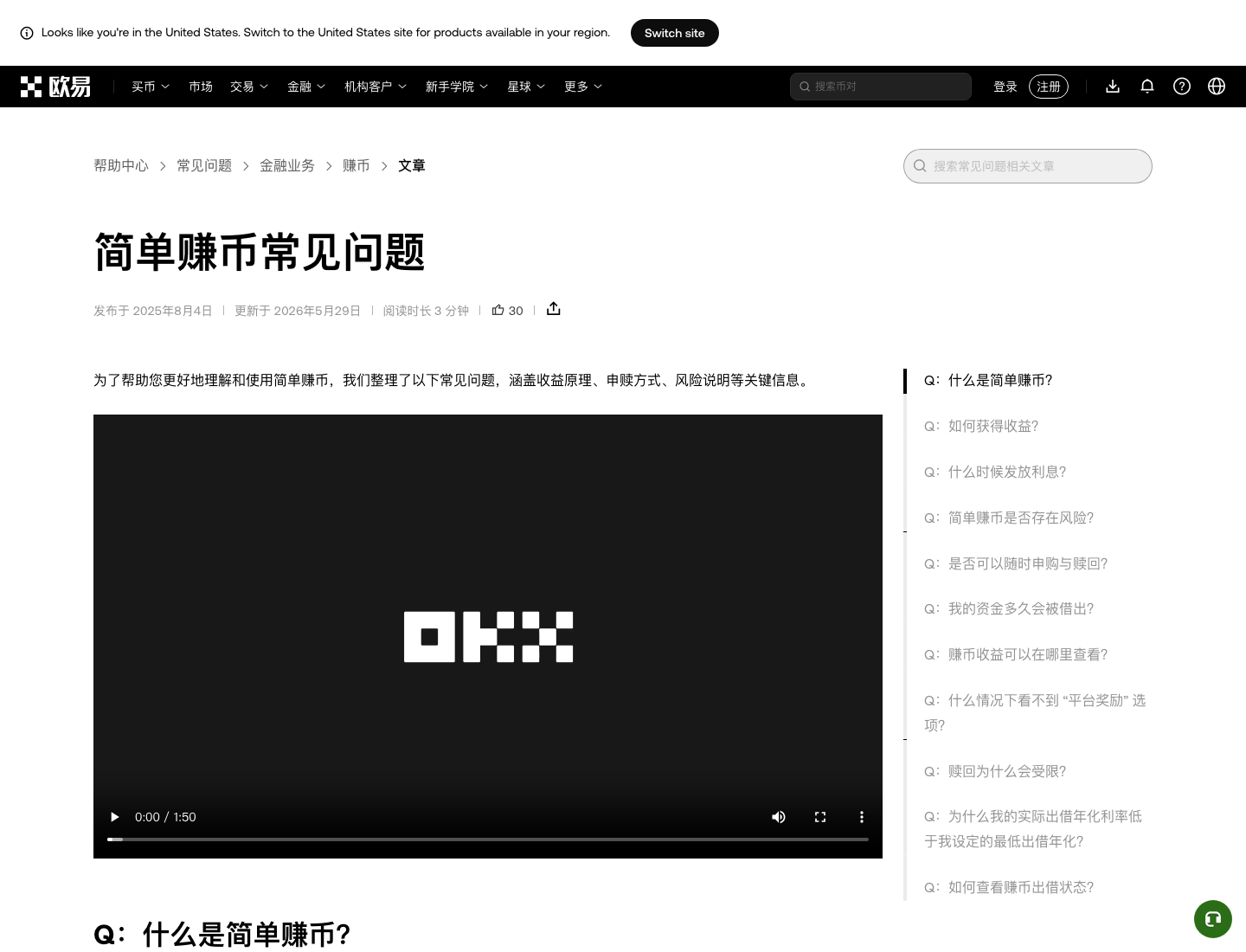Jump to Q: 我的资金多久会被借出?

tap(1009, 608)
